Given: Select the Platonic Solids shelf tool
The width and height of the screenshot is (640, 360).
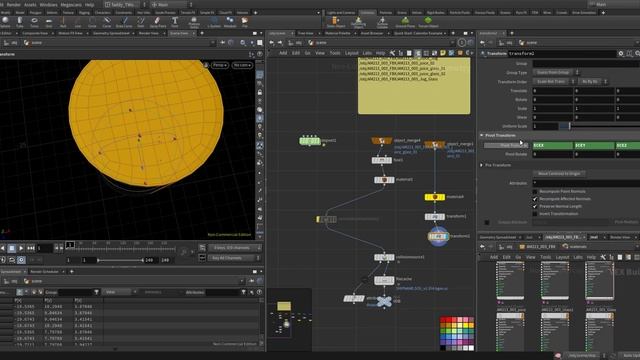Looking at the screenshot, I should pyautogui.click(x=194, y=22).
